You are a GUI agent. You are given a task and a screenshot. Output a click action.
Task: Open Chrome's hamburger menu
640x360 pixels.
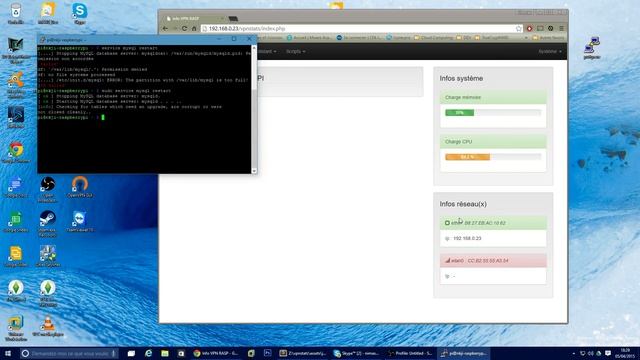pyautogui.click(x=561, y=29)
